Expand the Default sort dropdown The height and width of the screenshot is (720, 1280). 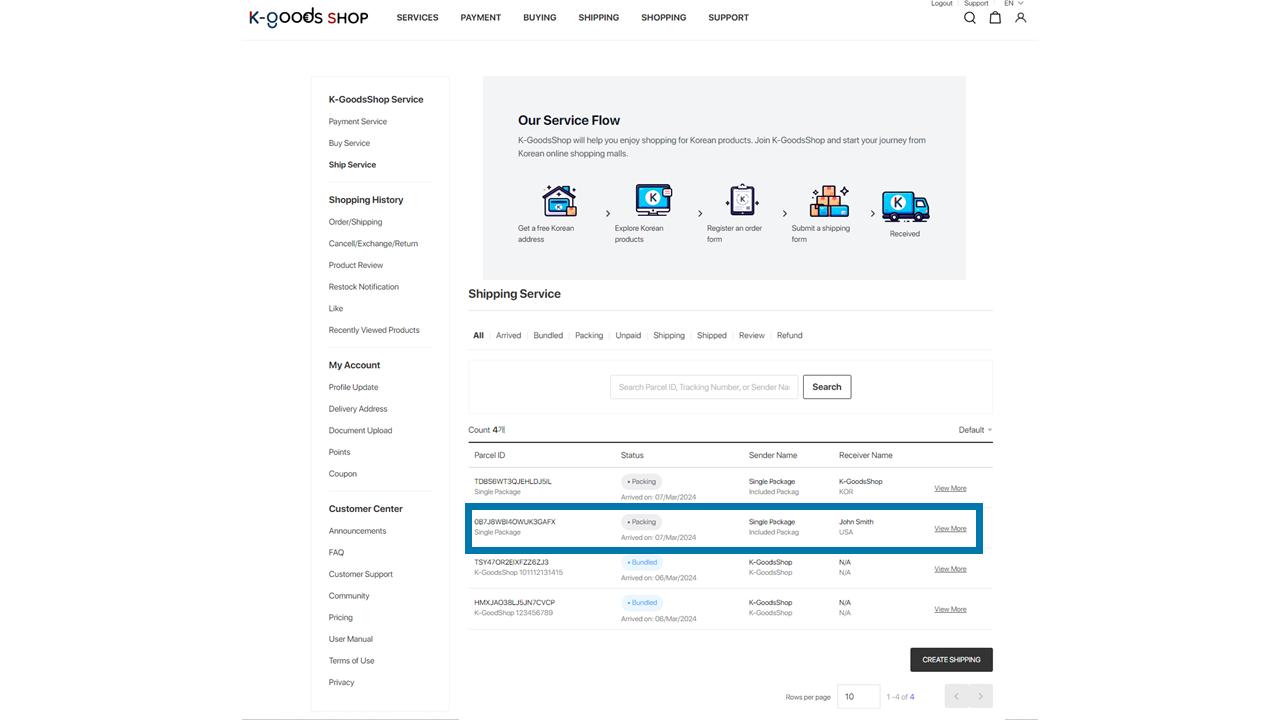coord(975,430)
